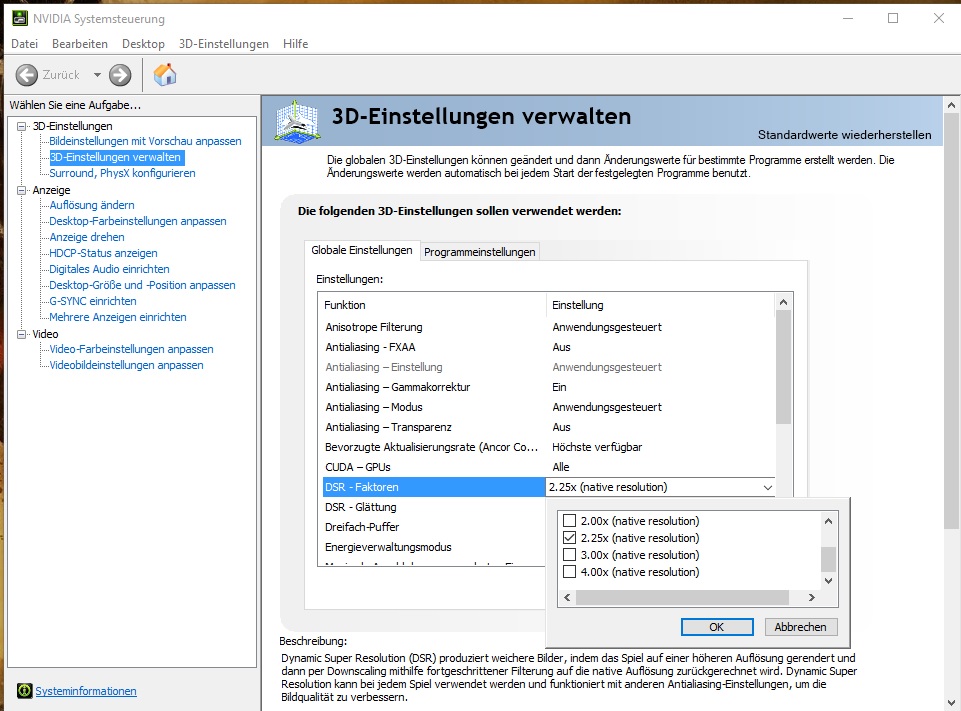Click the Back (Zurück) arrow icon

[26, 75]
